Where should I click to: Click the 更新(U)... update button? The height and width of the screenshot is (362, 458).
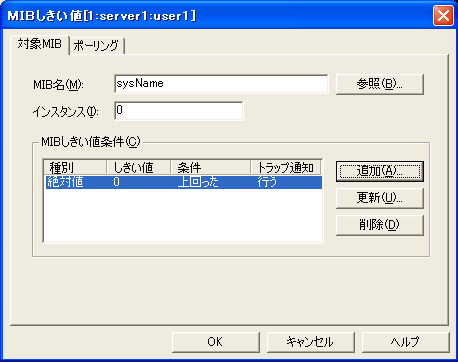pos(380,198)
